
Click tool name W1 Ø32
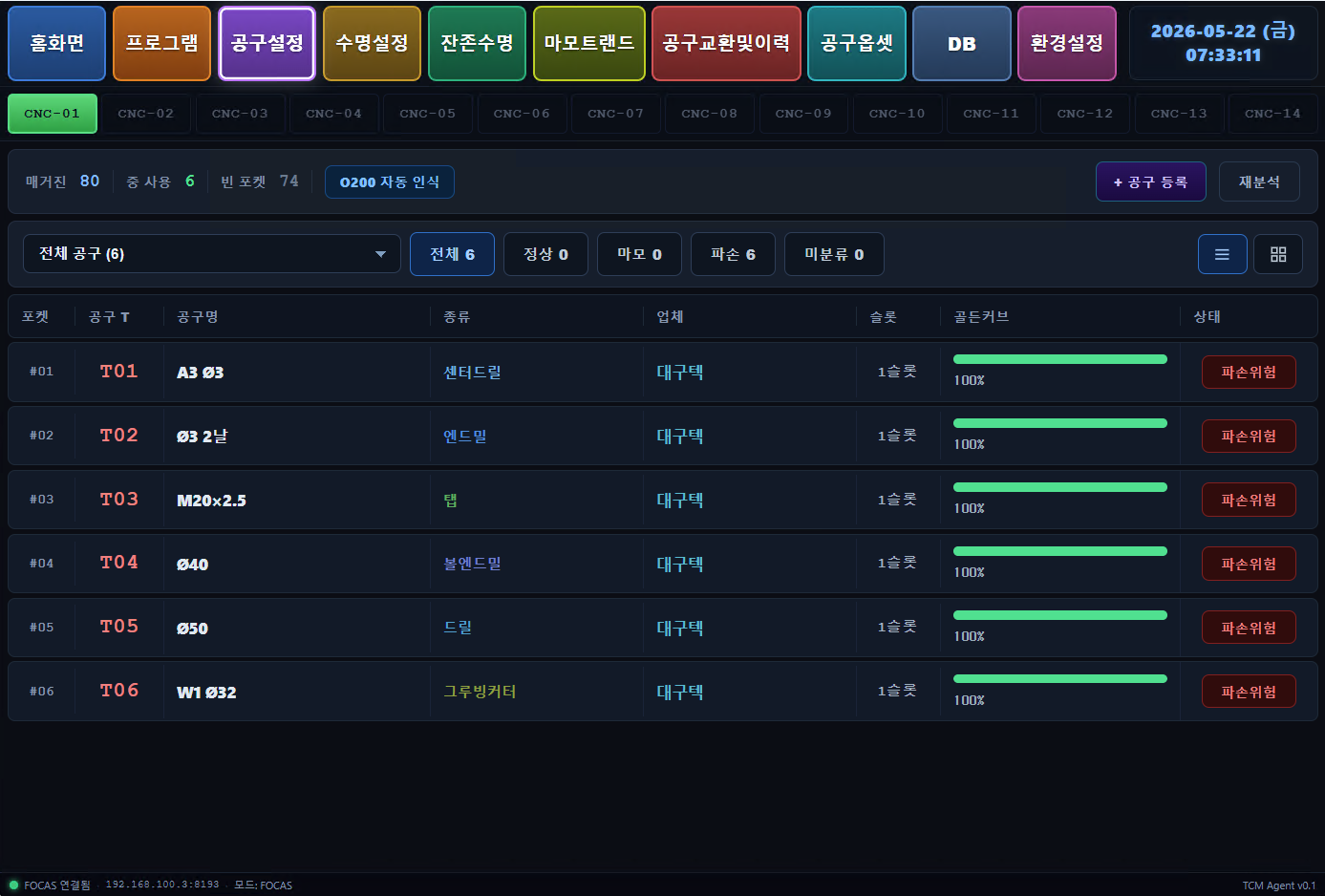[x=206, y=693]
